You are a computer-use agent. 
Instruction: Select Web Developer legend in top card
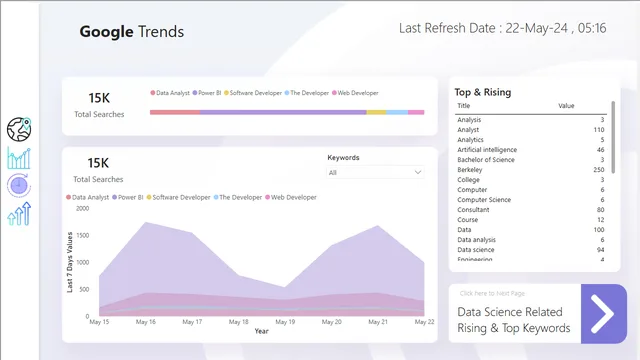click(x=355, y=93)
